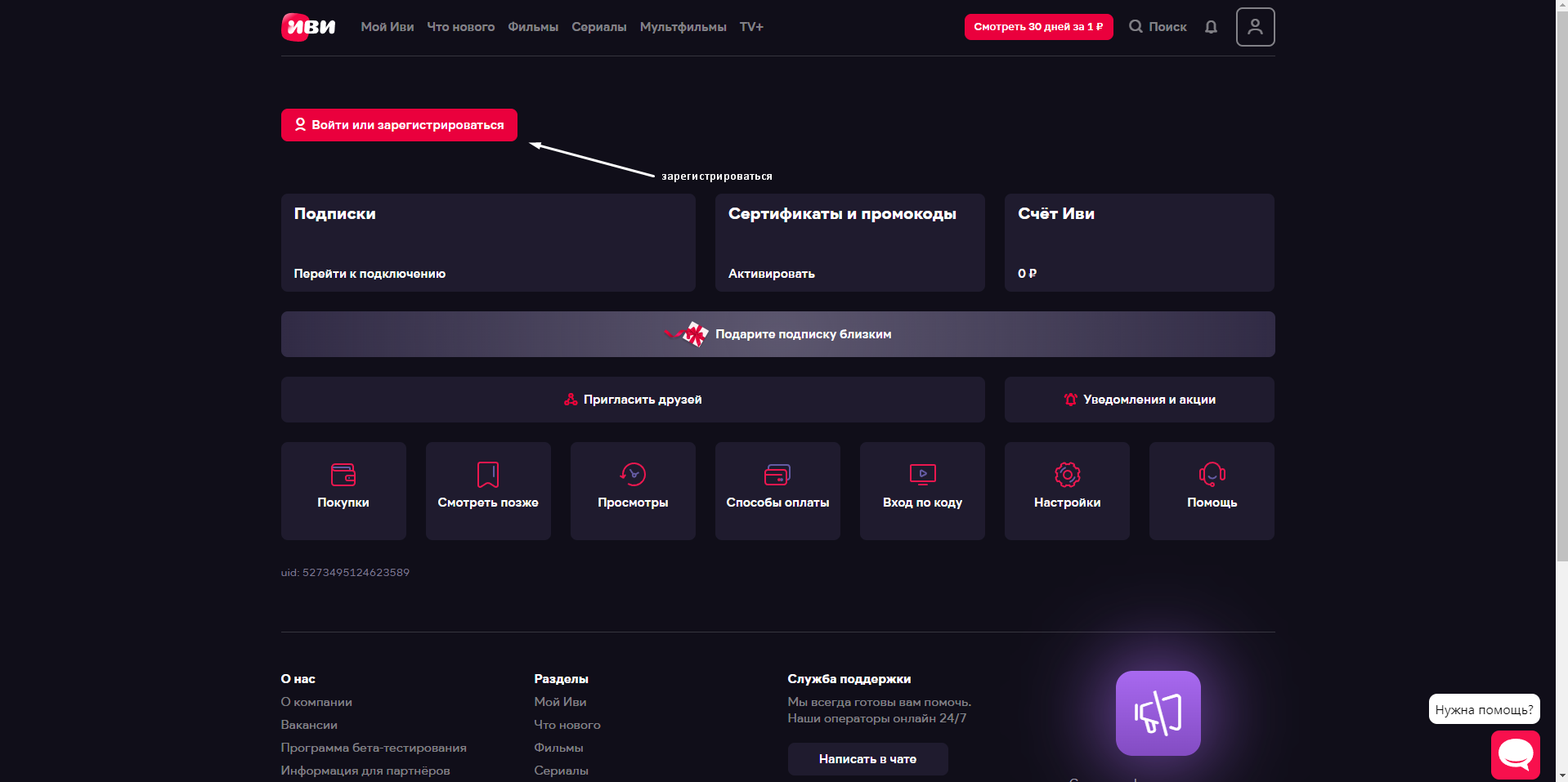Open the Покупки wallet tile

pos(343,490)
